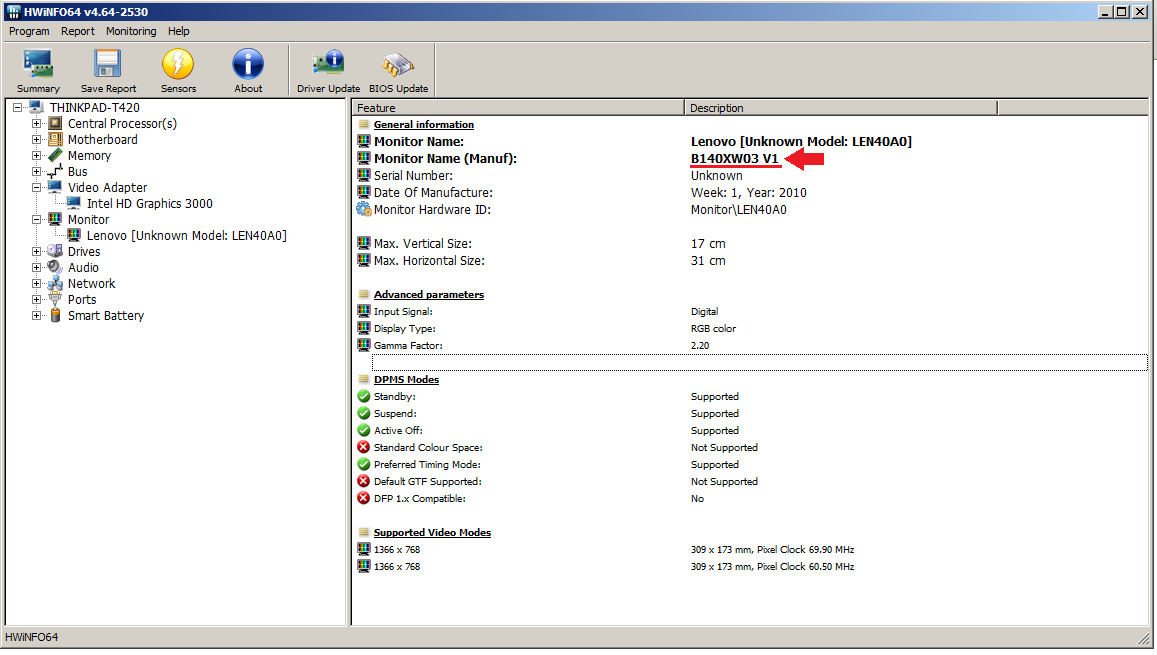Click the Drives disk icon
The width and height of the screenshot is (1157, 655).
55,252
